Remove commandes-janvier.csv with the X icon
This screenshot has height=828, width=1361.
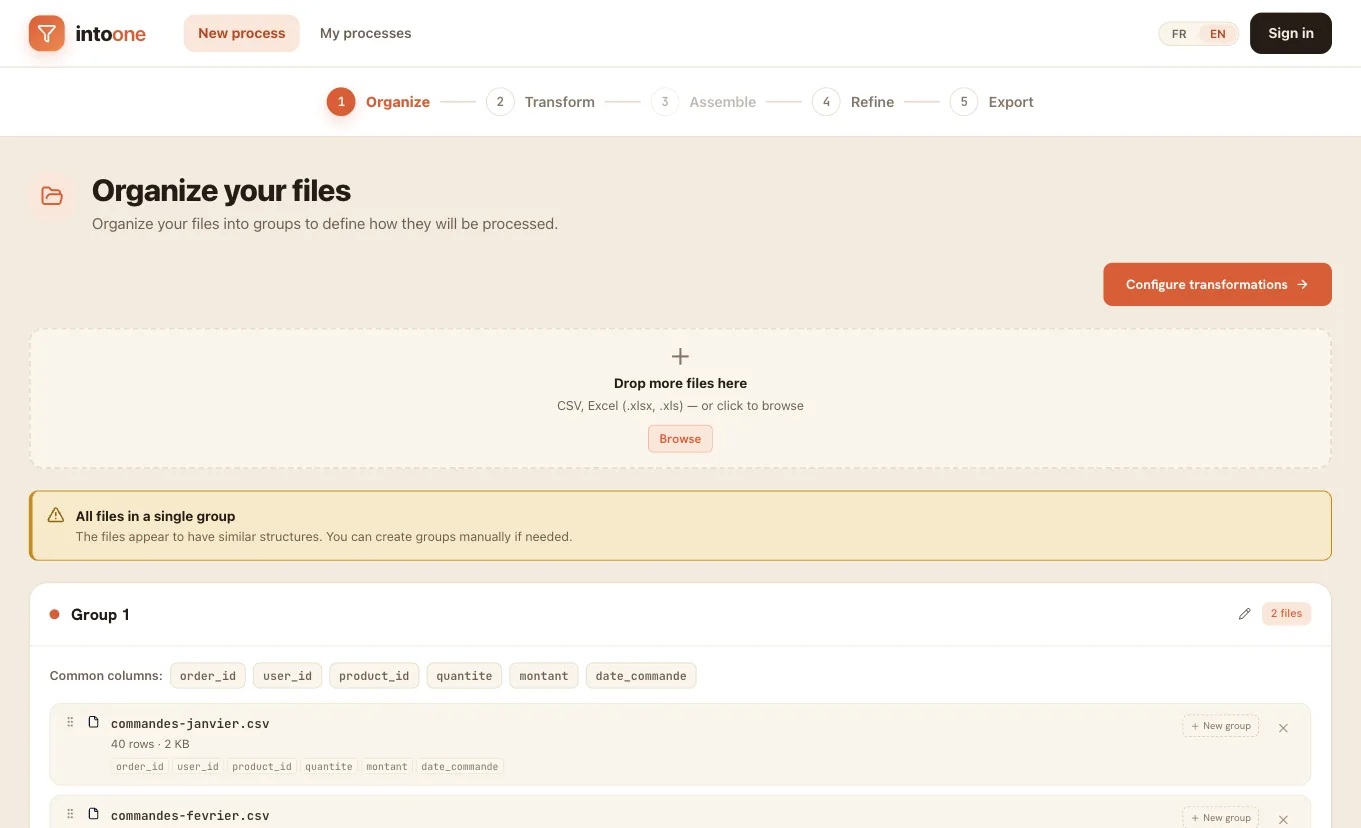point(1283,728)
